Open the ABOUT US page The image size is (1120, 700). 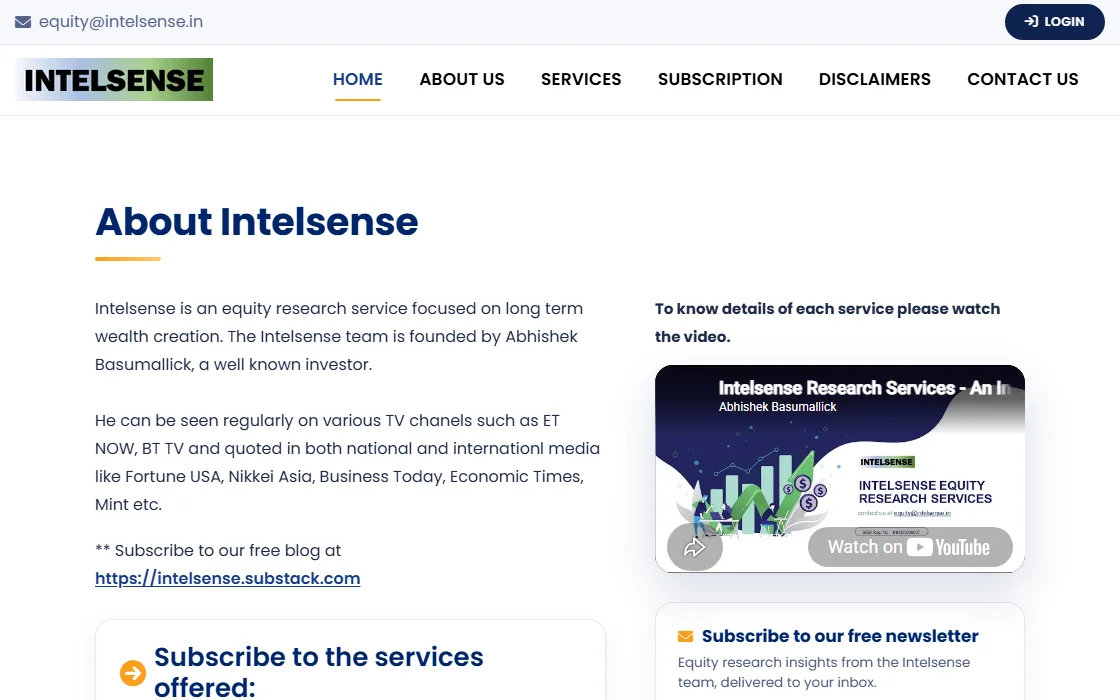462,79
